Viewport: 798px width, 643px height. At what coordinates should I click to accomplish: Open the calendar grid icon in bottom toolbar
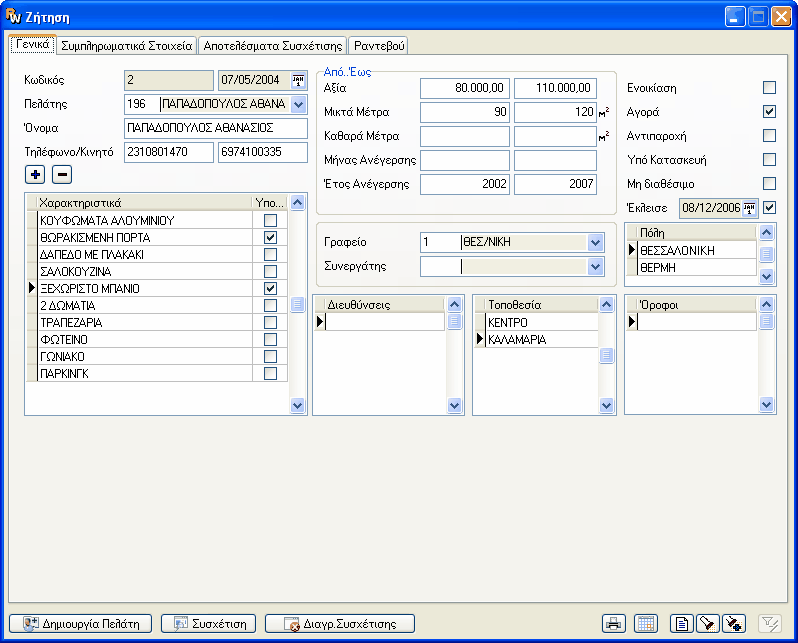click(x=646, y=623)
